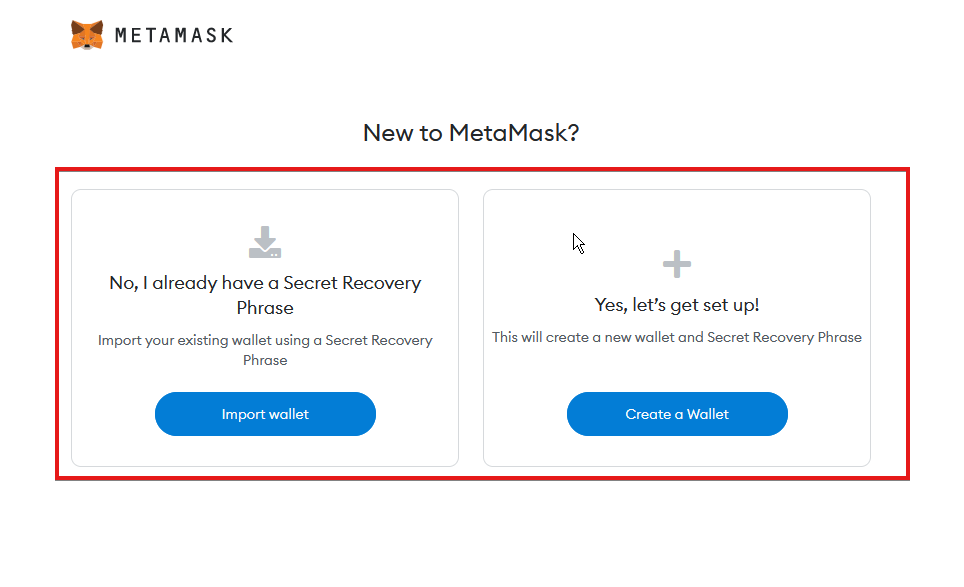Select the "New to MetaMask?" heading
The width and height of the screenshot is (964, 587).
point(471,133)
